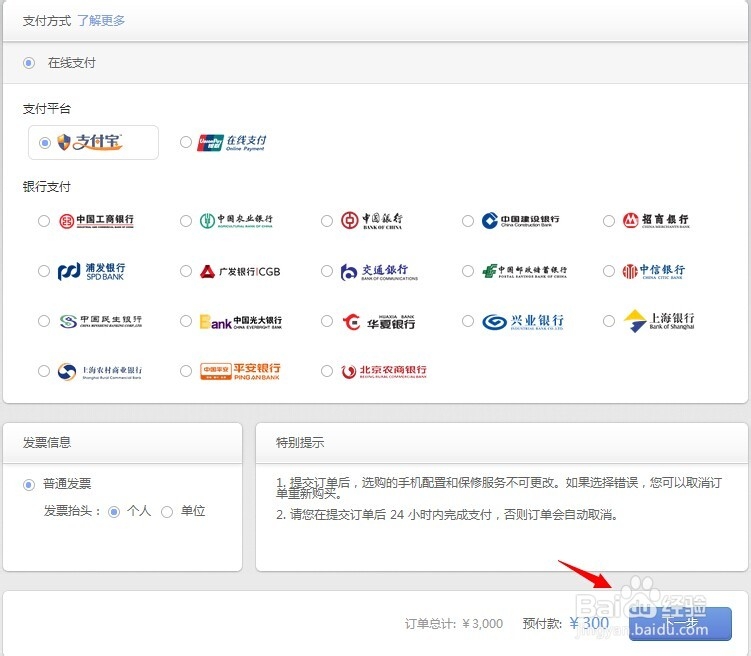Click the 华夏银行 logo

[x=379, y=321]
